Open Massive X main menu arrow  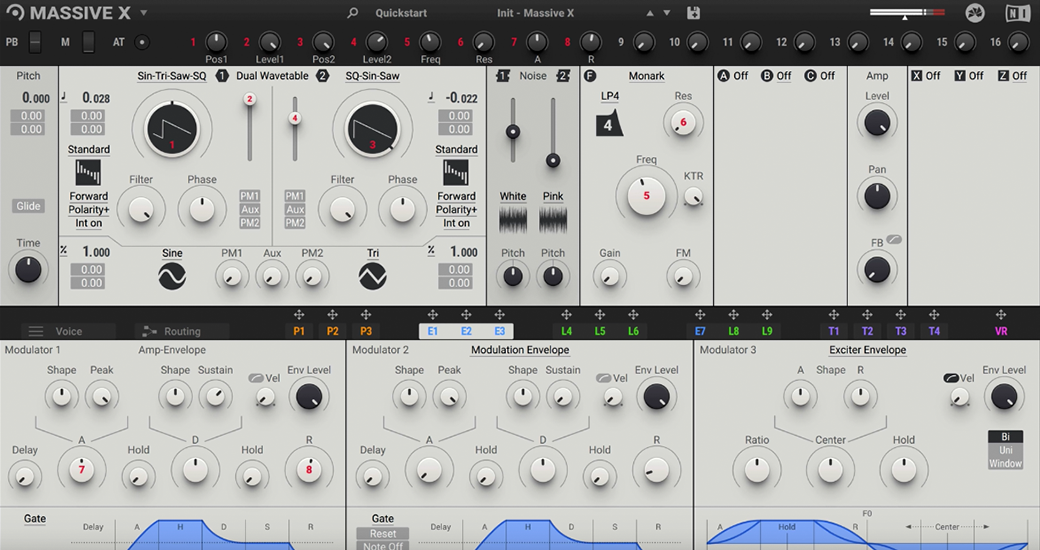click(x=143, y=13)
